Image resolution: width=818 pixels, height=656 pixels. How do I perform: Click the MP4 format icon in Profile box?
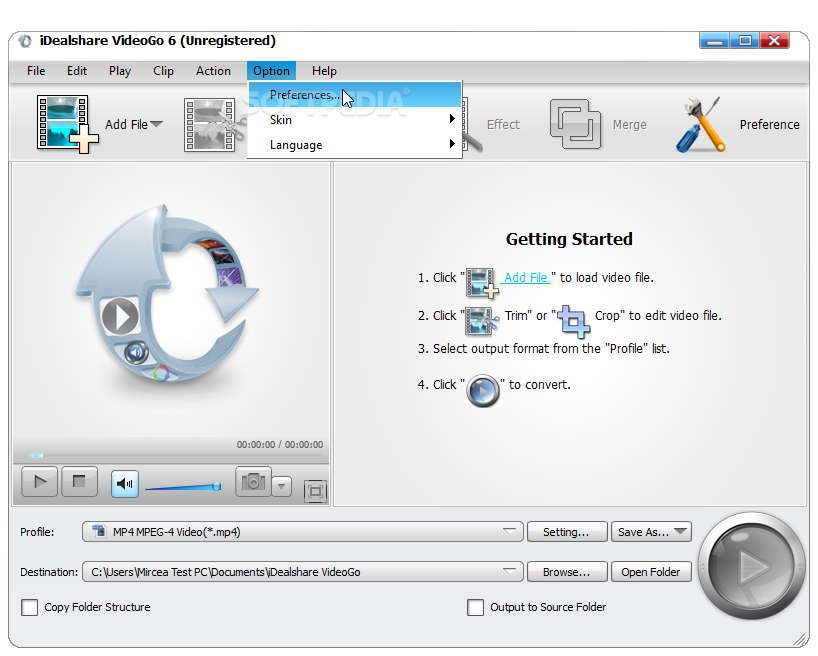[99, 532]
